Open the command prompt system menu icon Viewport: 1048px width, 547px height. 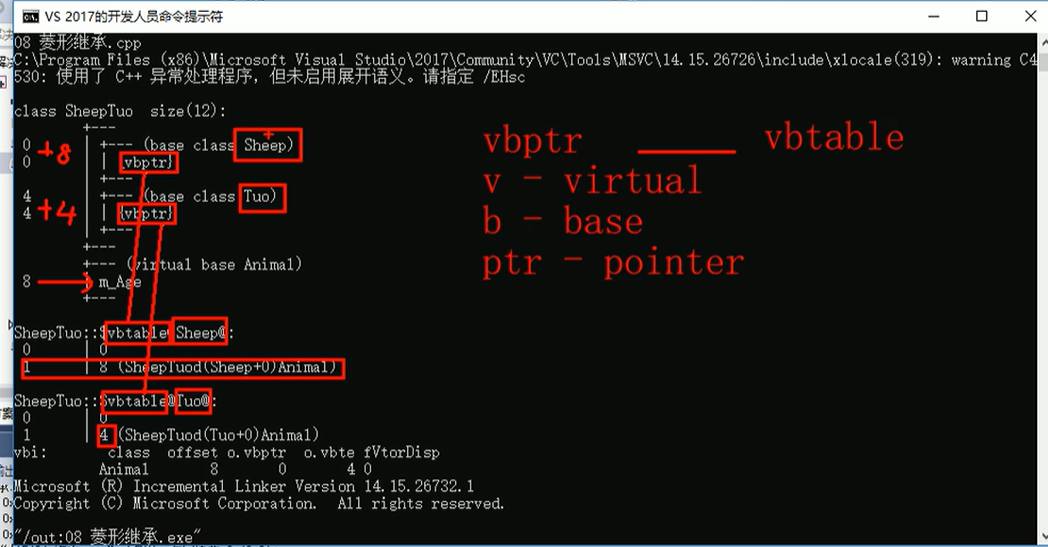[x=30, y=17]
